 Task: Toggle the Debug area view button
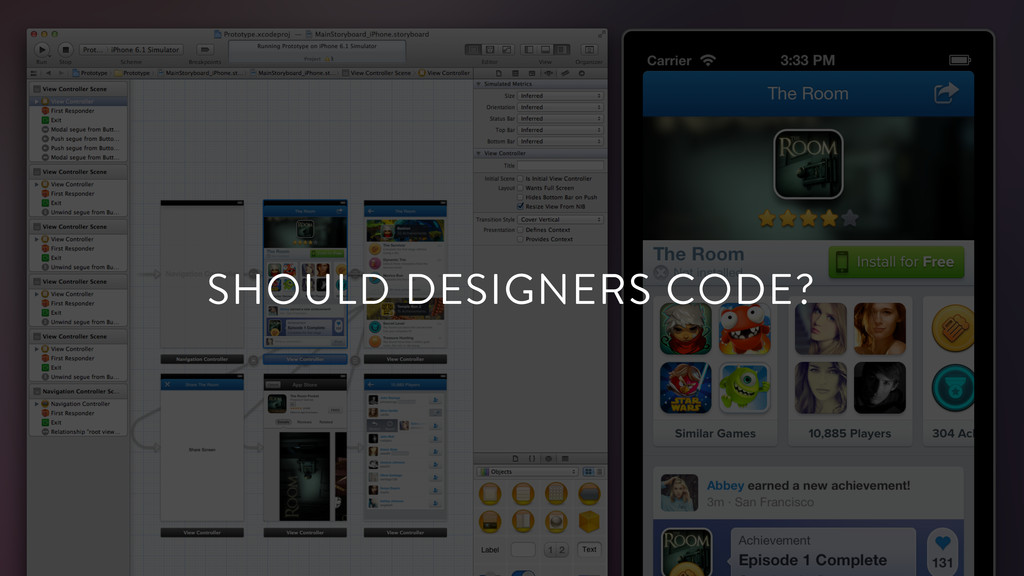coord(545,50)
